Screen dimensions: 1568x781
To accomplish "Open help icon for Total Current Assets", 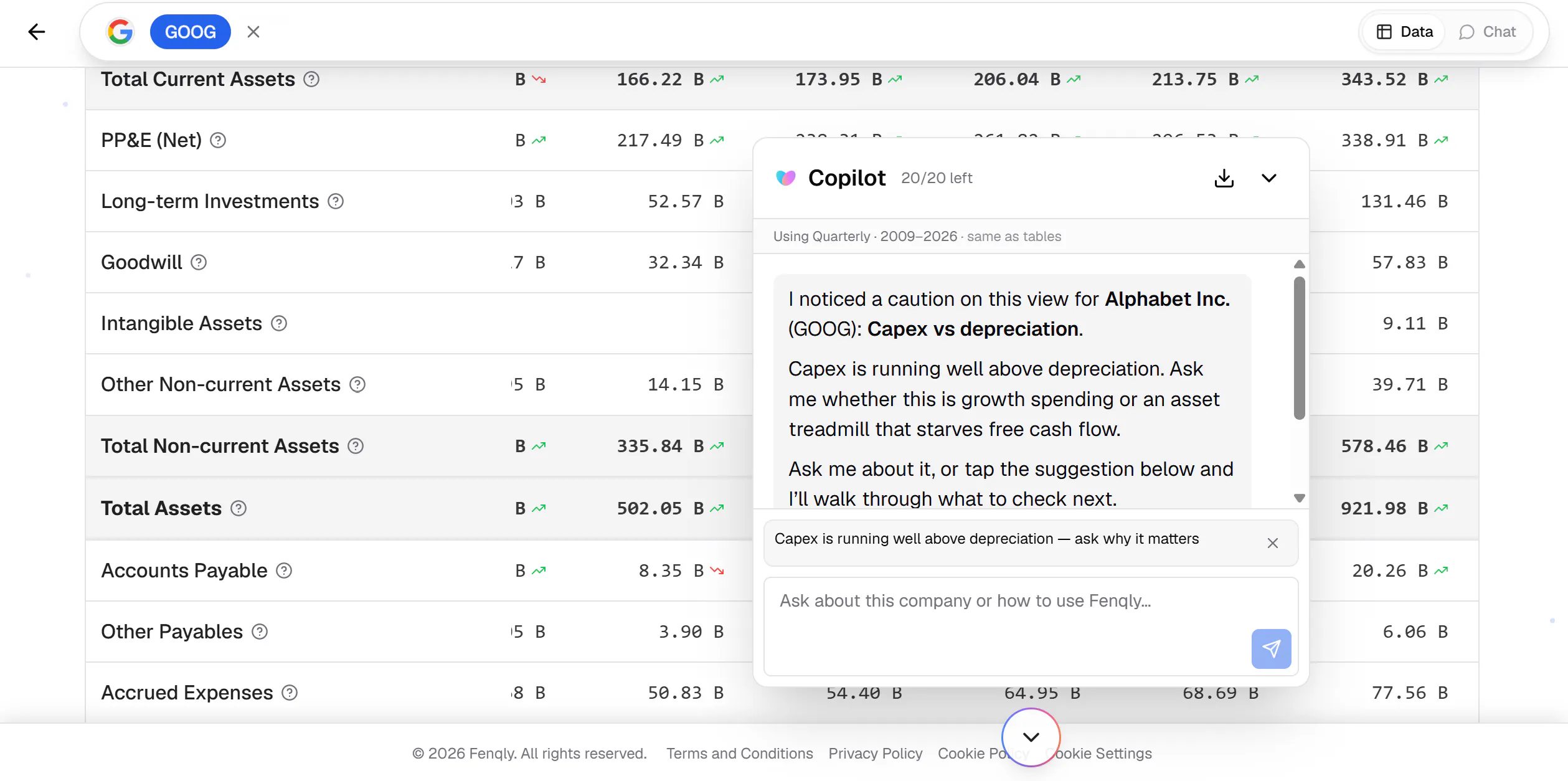I will pos(311,79).
